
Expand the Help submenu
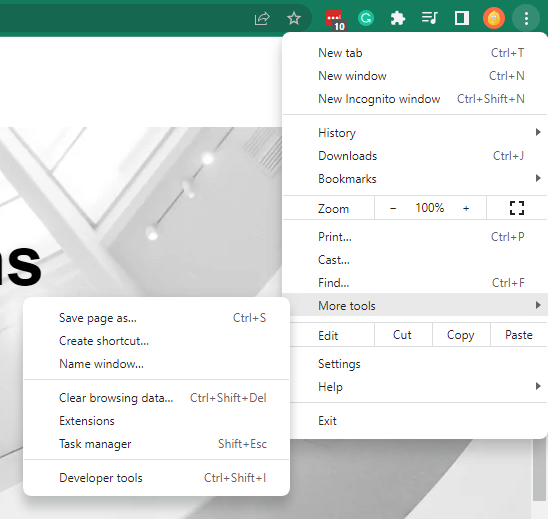click(x=415, y=387)
